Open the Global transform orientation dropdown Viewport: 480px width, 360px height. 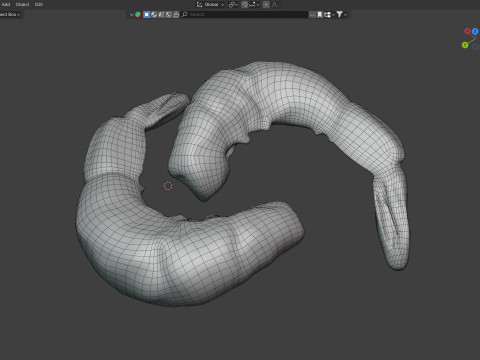pos(210,5)
